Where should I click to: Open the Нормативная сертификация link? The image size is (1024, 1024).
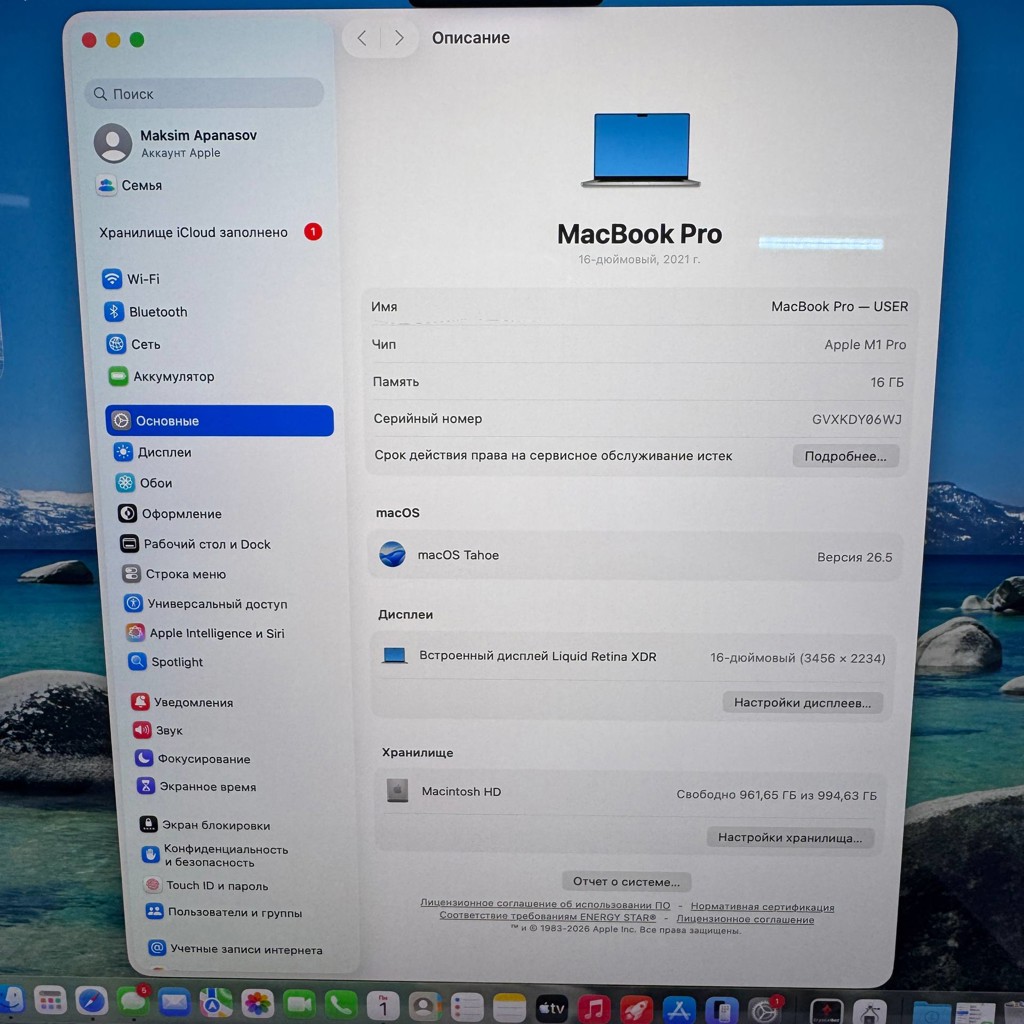[762, 906]
